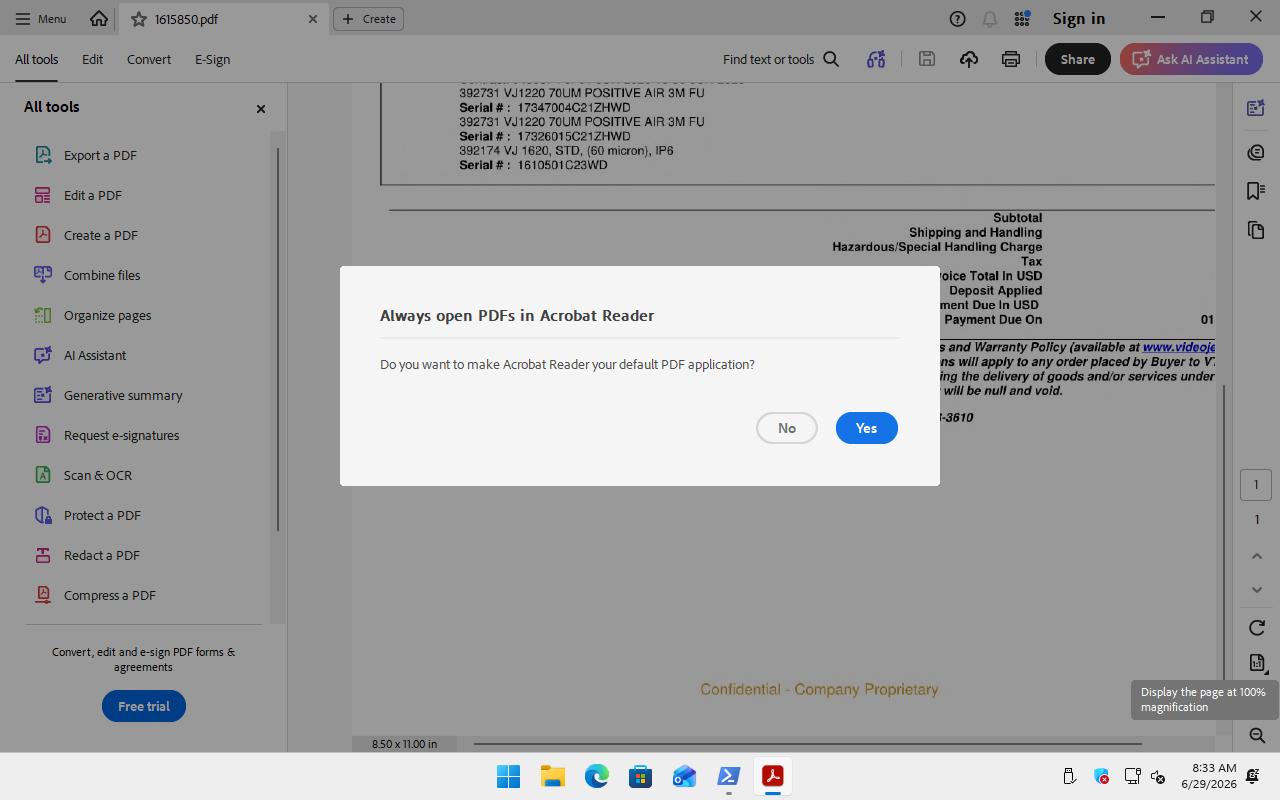Screen dimensions: 1280x800
Task: Rotate the page clockwise icon
Action: click(x=1257, y=628)
